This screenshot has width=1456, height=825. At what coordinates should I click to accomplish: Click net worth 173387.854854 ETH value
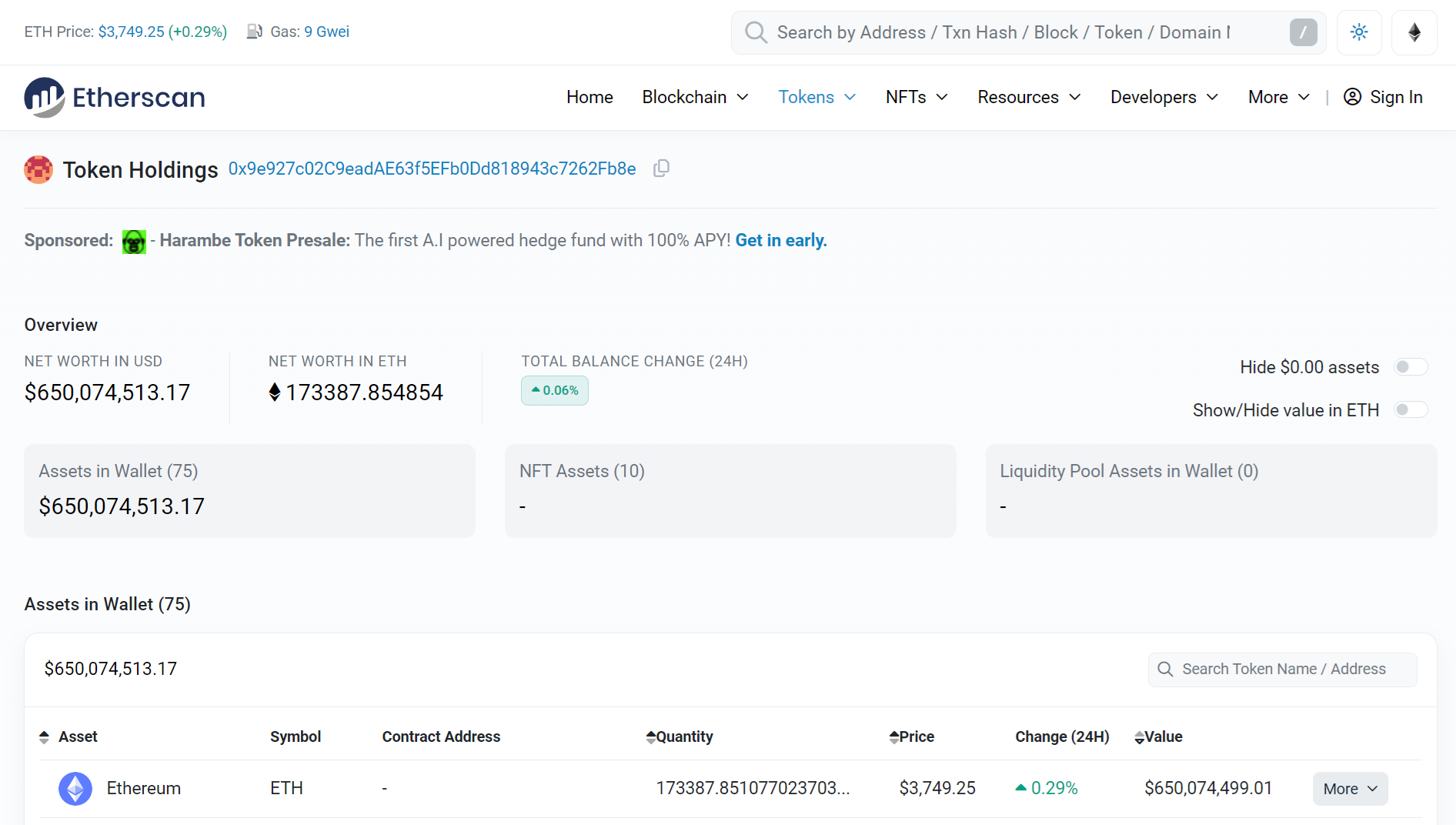pyautogui.click(x=364, y=392)
